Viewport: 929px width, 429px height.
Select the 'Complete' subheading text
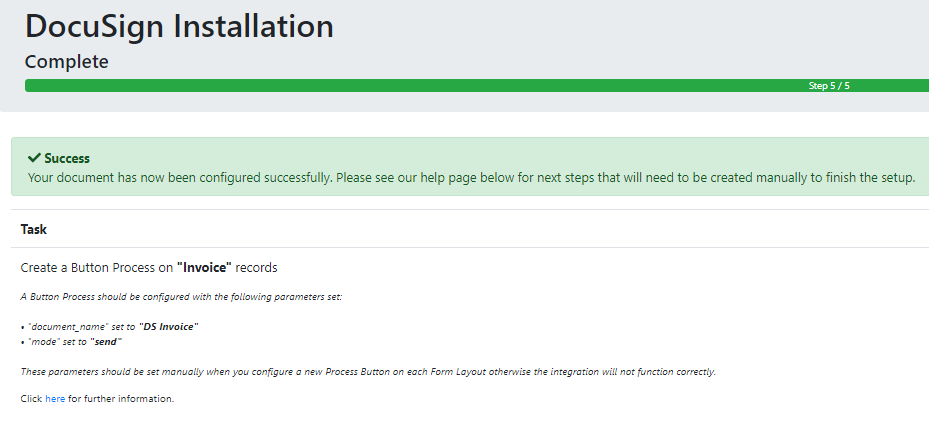pos(66,62)
